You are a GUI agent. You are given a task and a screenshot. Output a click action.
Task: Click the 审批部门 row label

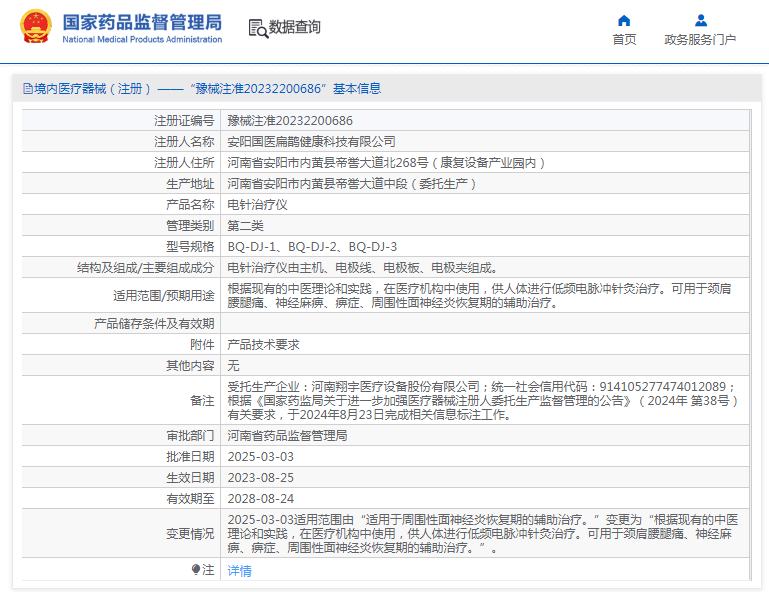[190, 436]
